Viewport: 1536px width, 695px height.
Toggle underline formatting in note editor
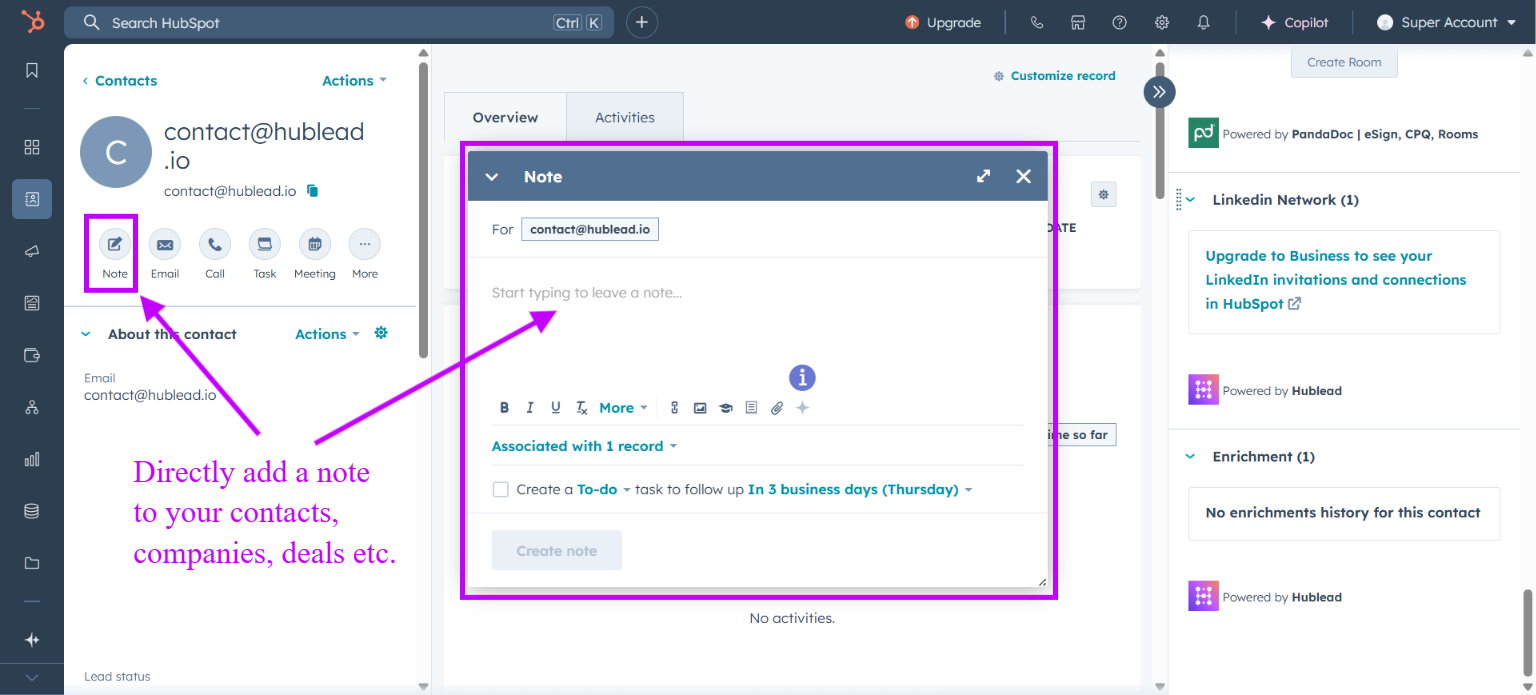click(556, 408)
